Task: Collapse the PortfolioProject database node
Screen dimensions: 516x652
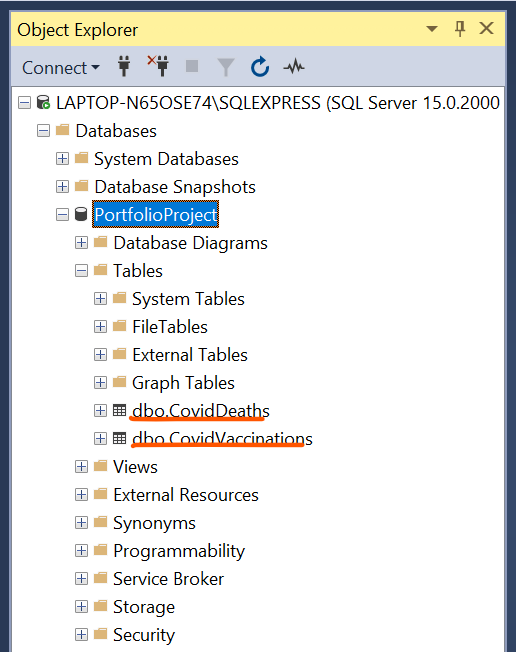Action: [x=62, y=215]
